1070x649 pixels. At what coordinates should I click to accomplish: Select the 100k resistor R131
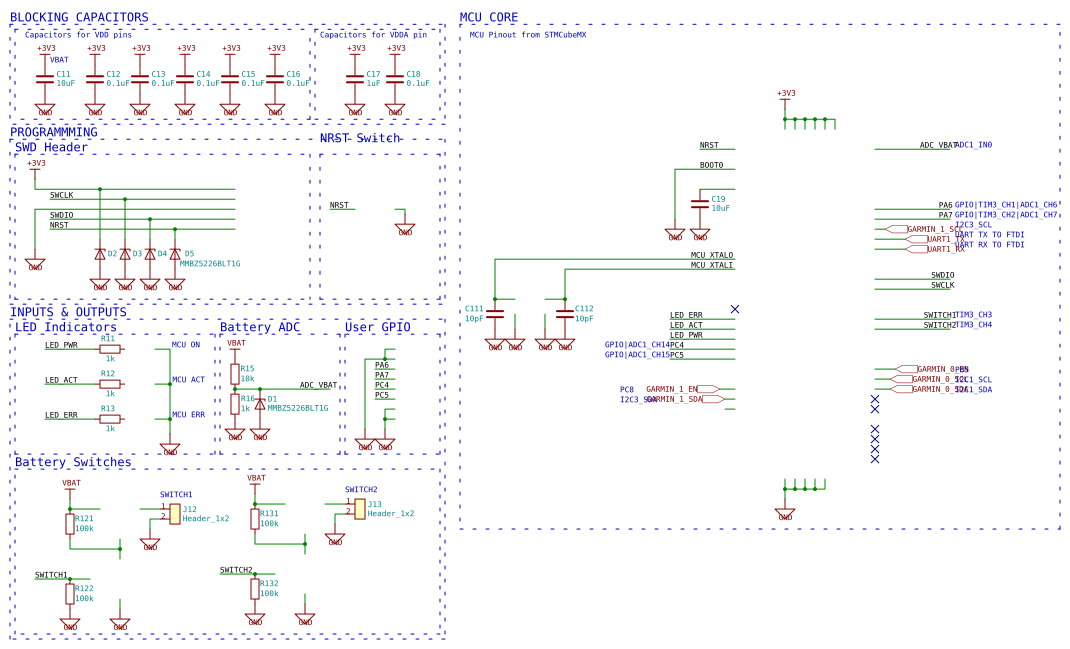255,519
